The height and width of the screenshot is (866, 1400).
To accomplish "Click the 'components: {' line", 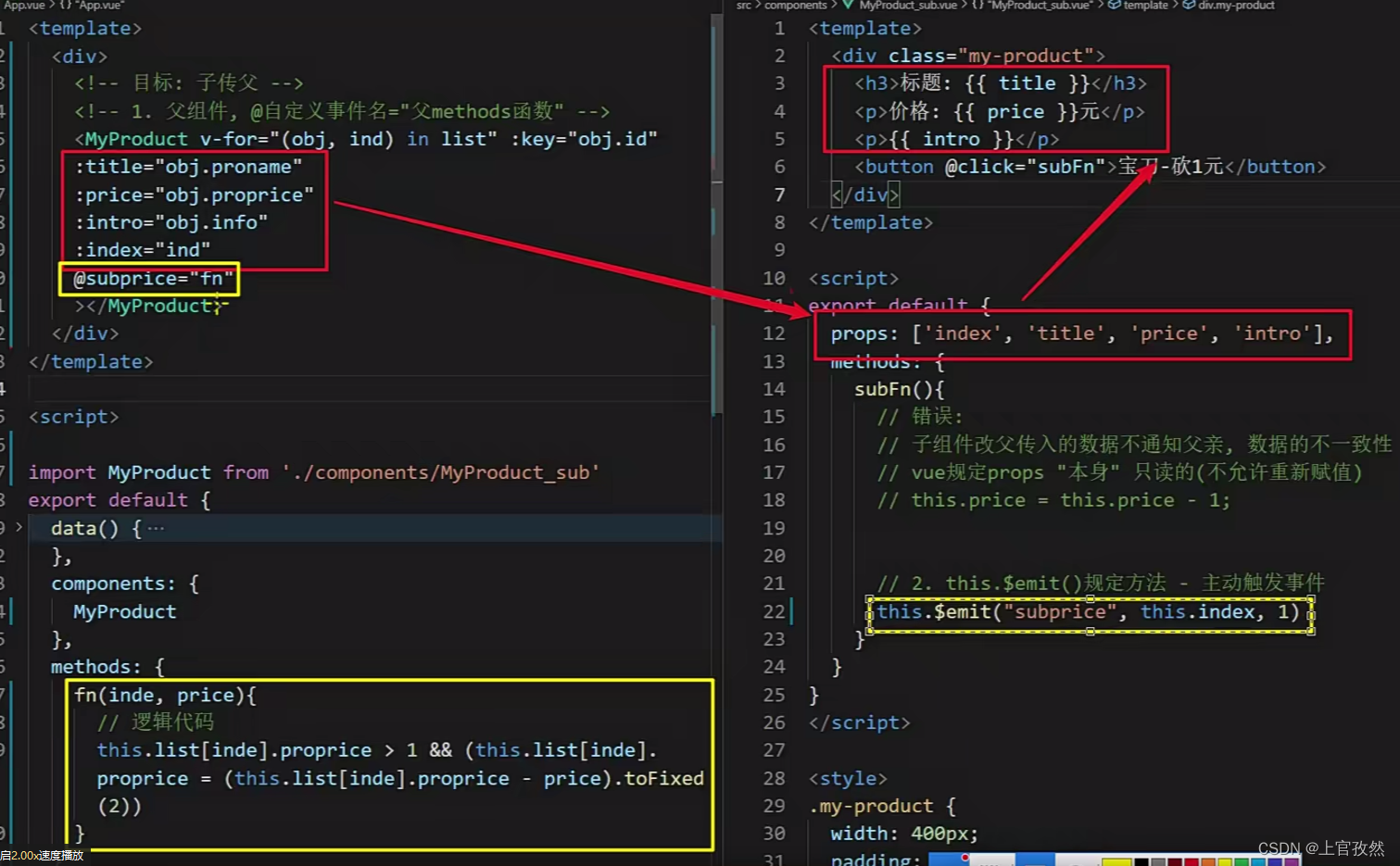I will click(x=125, y=584).
